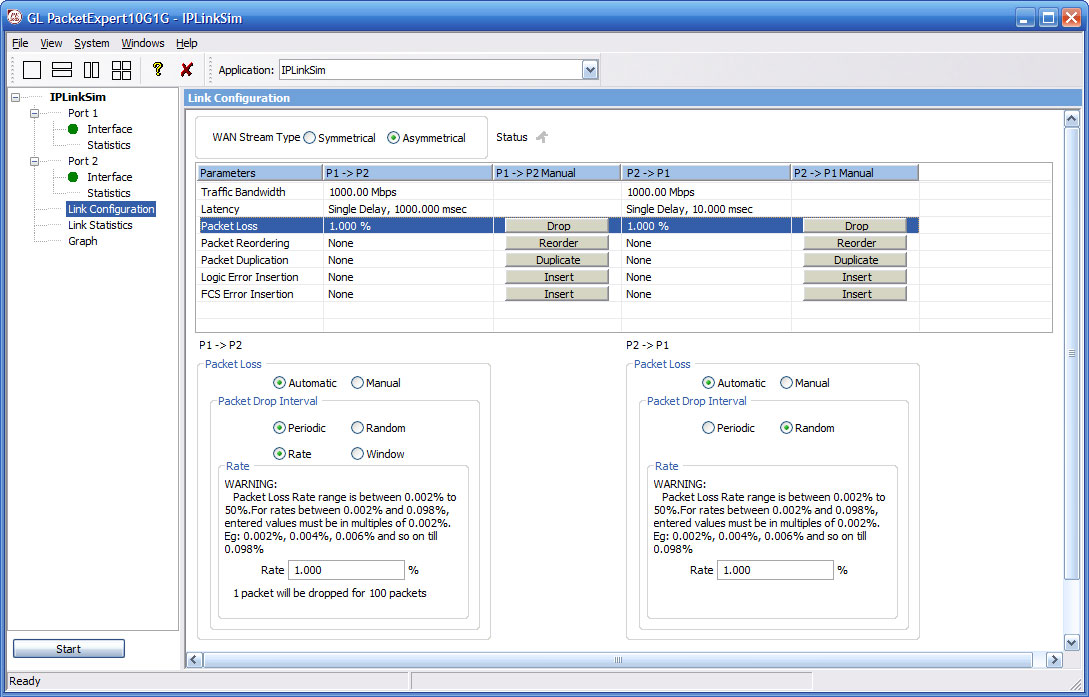Open Statistics under Port 1
1089x697 pixels.
tap(108, 145)
